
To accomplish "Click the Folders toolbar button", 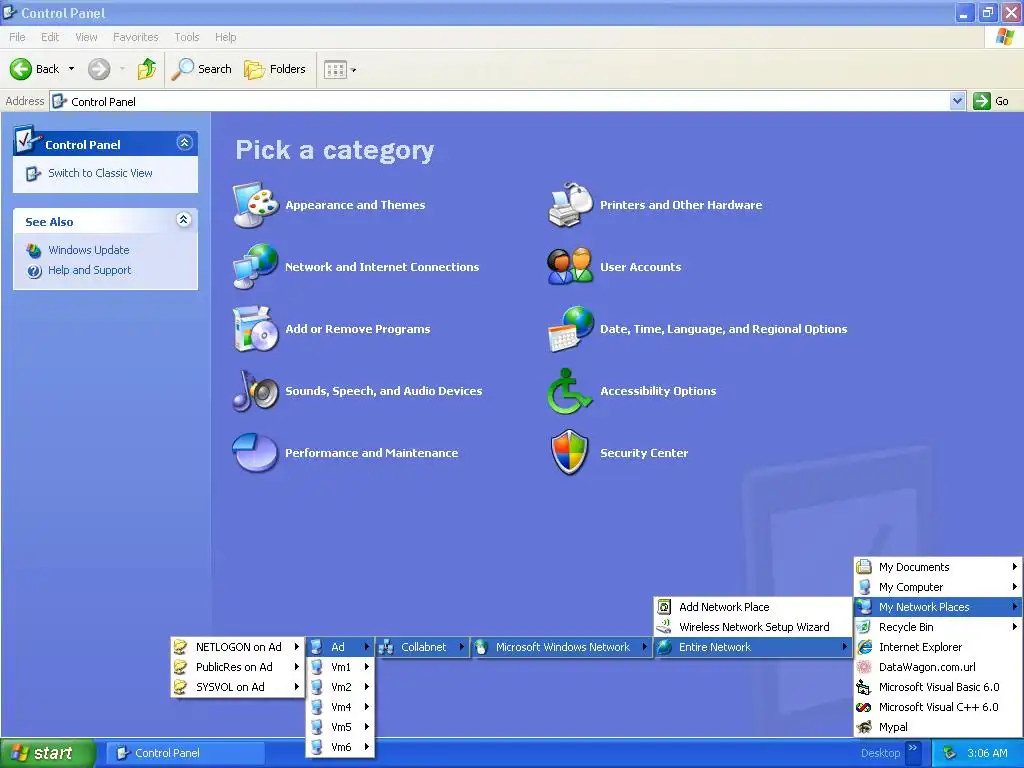I will 274,69.
